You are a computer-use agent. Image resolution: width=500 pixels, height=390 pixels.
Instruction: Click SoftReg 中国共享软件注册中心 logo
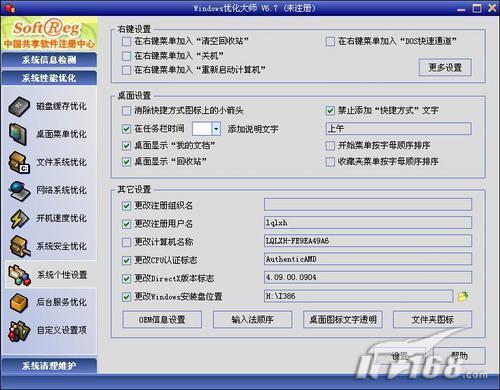49,34
